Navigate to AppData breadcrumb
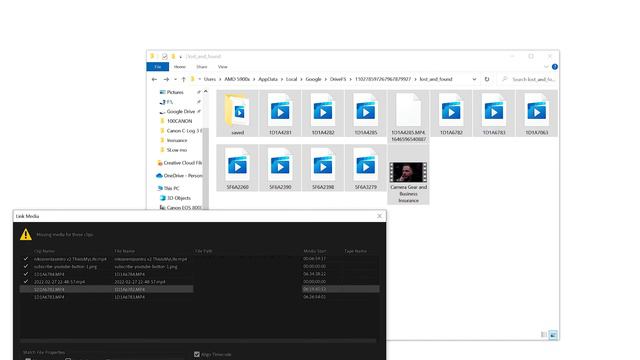 click(268, 79)
